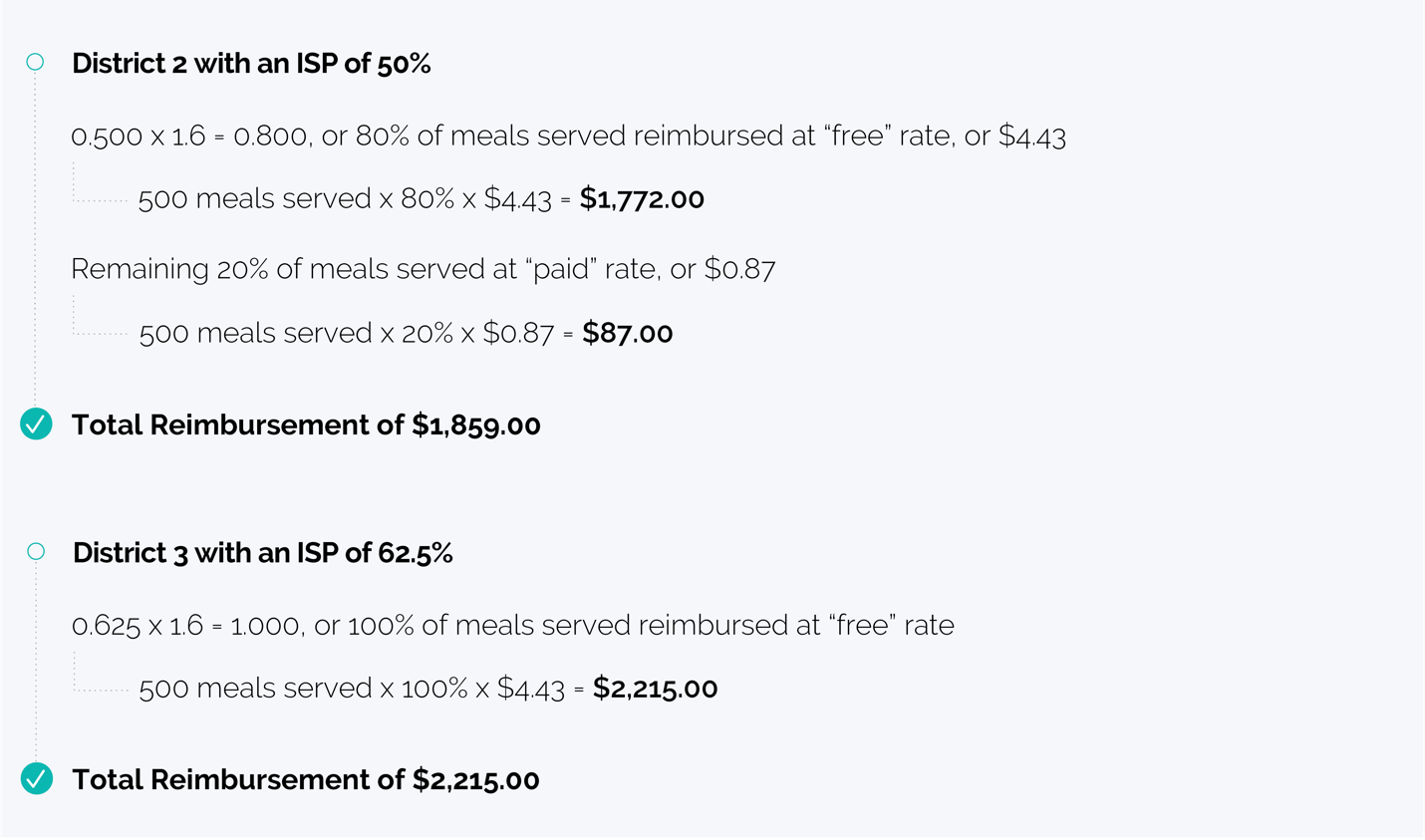The width and height of the screenshot is (1425, 840).
Task: Click the teal checkmark beside $1,859.00 total
Action: pos(36,424)
